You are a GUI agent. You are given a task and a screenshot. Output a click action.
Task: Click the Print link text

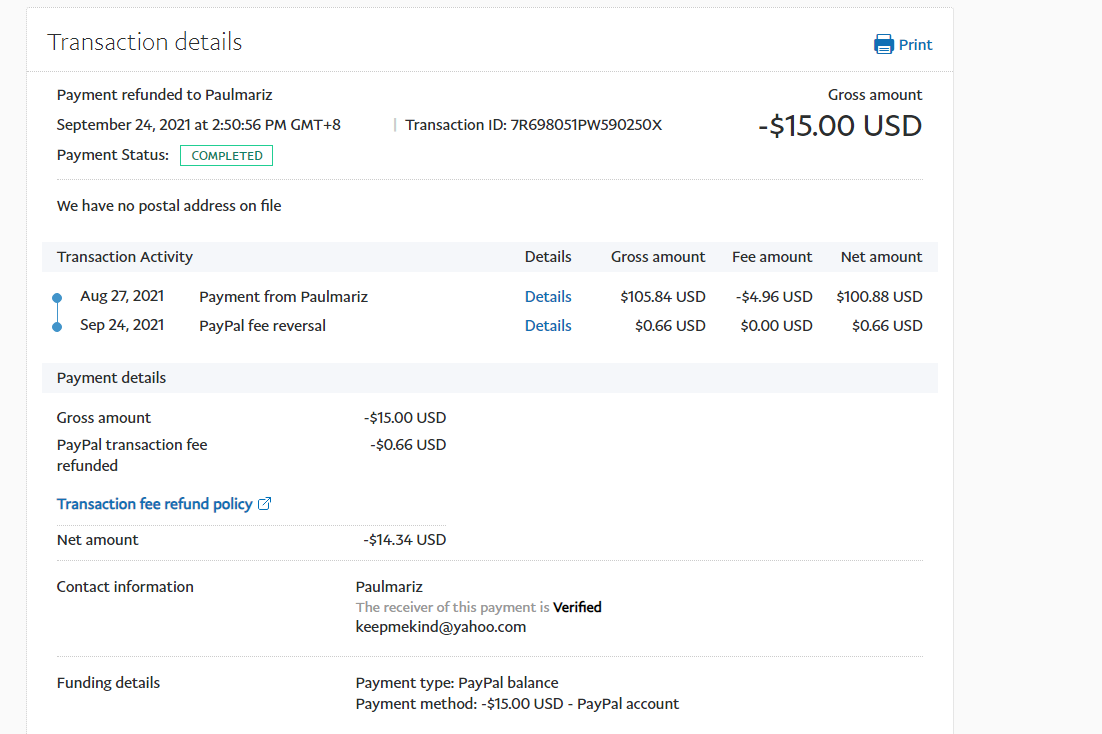(915, 45)
